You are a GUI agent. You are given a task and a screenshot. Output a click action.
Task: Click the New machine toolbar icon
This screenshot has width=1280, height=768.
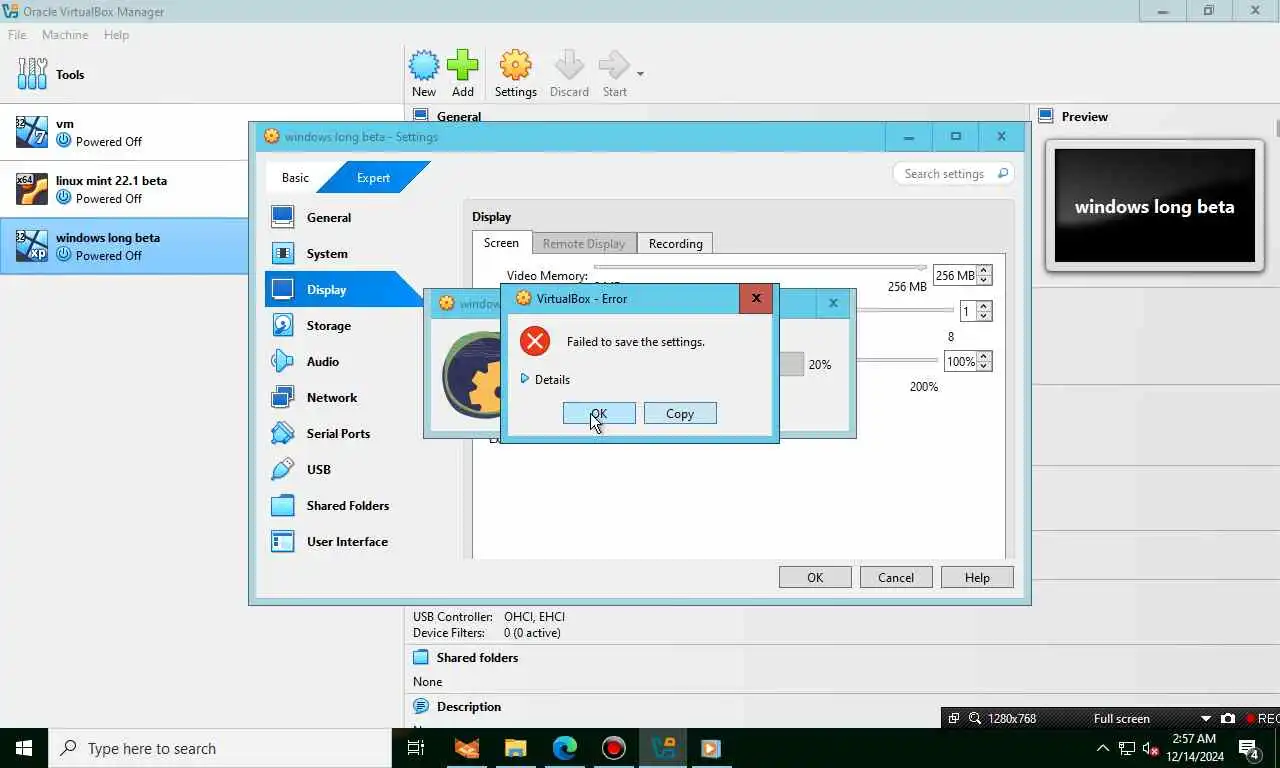(424, 74)
